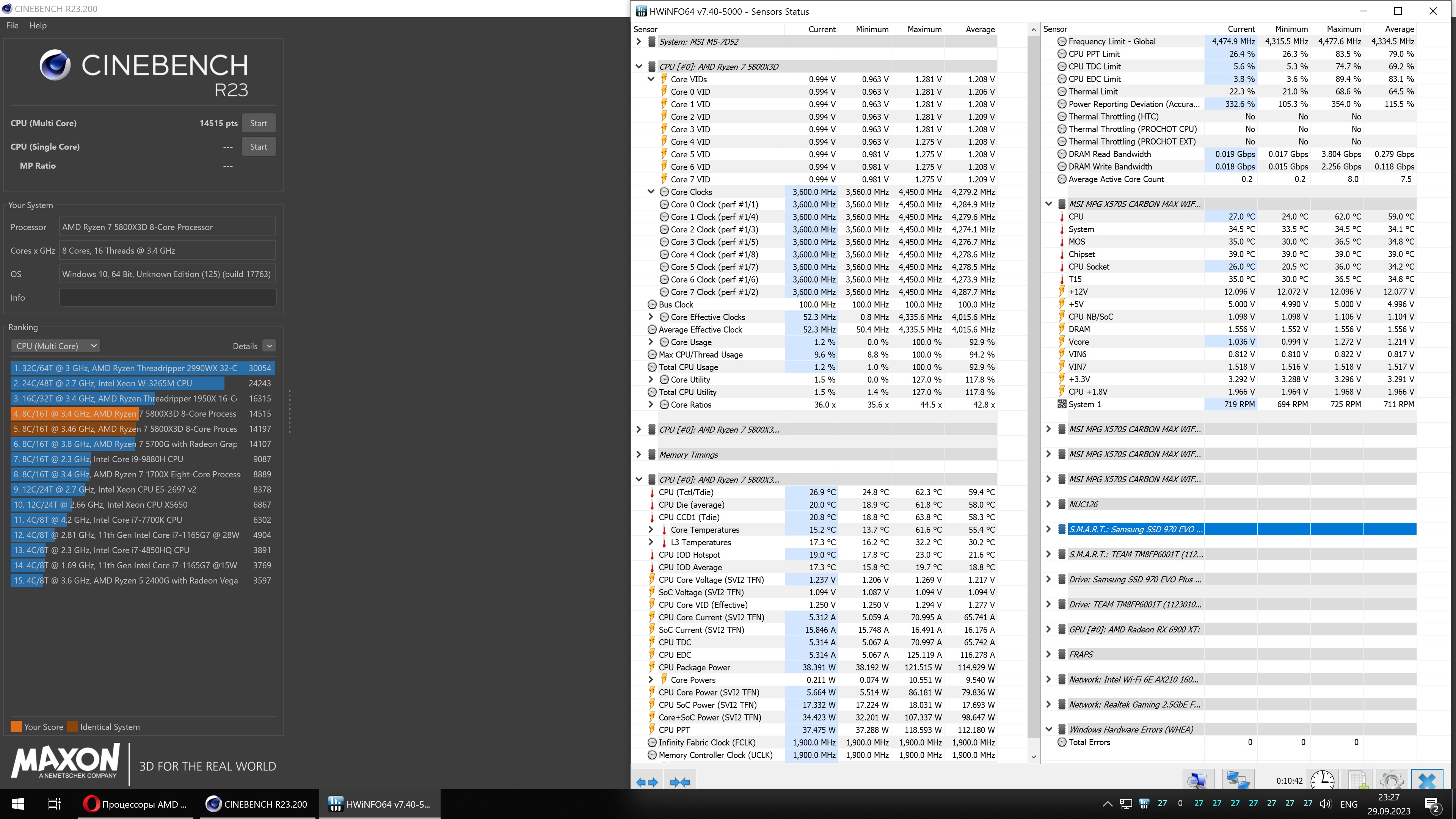Open the Help menu in Cinebench
Viewport: 1456px width, 819px height.
click(x=38, y=25)
